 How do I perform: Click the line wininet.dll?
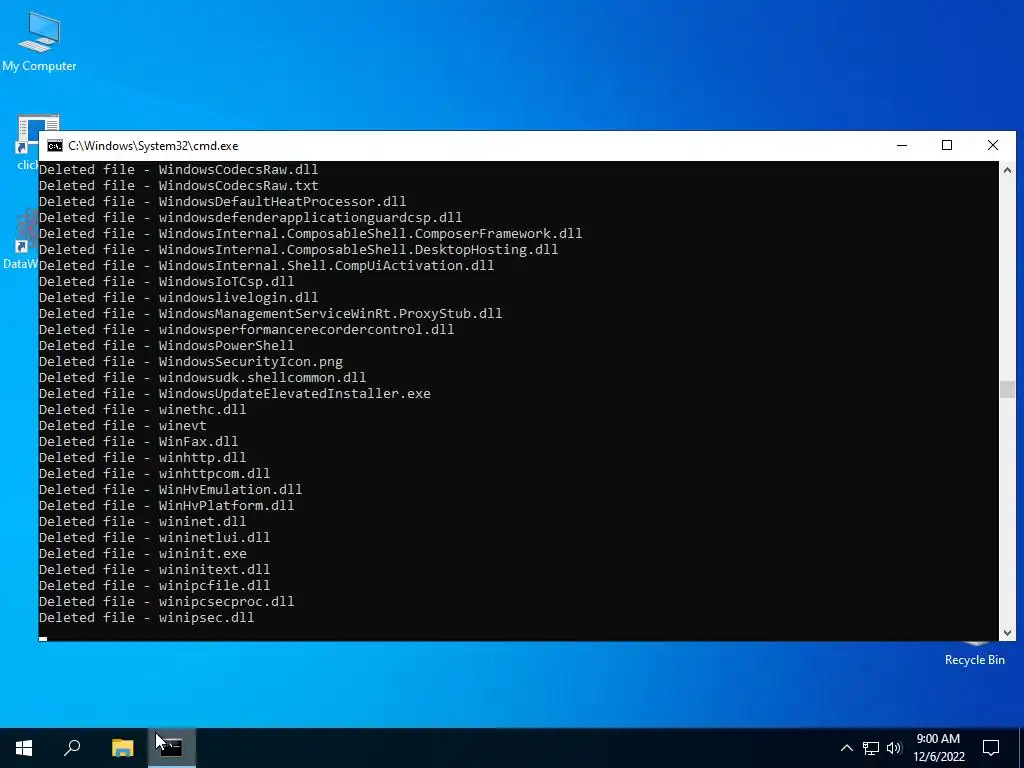point(142,521)
